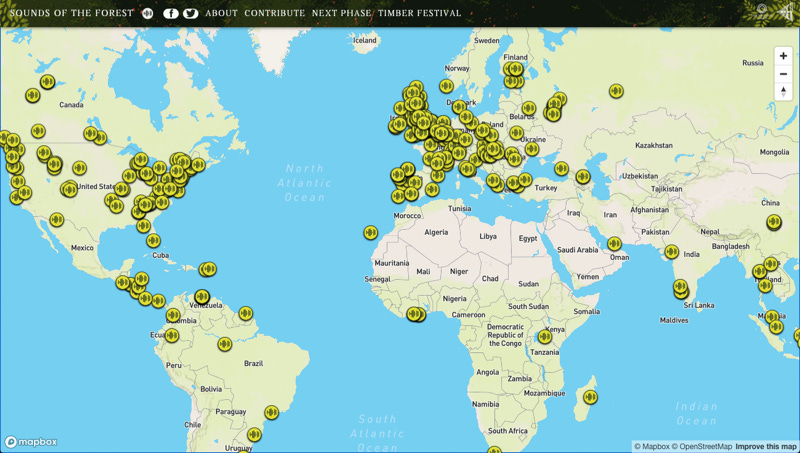The width and height of the screenshot is (800, 453).
Task: Select the sound marker in Kenya
Action: [544, 337]
